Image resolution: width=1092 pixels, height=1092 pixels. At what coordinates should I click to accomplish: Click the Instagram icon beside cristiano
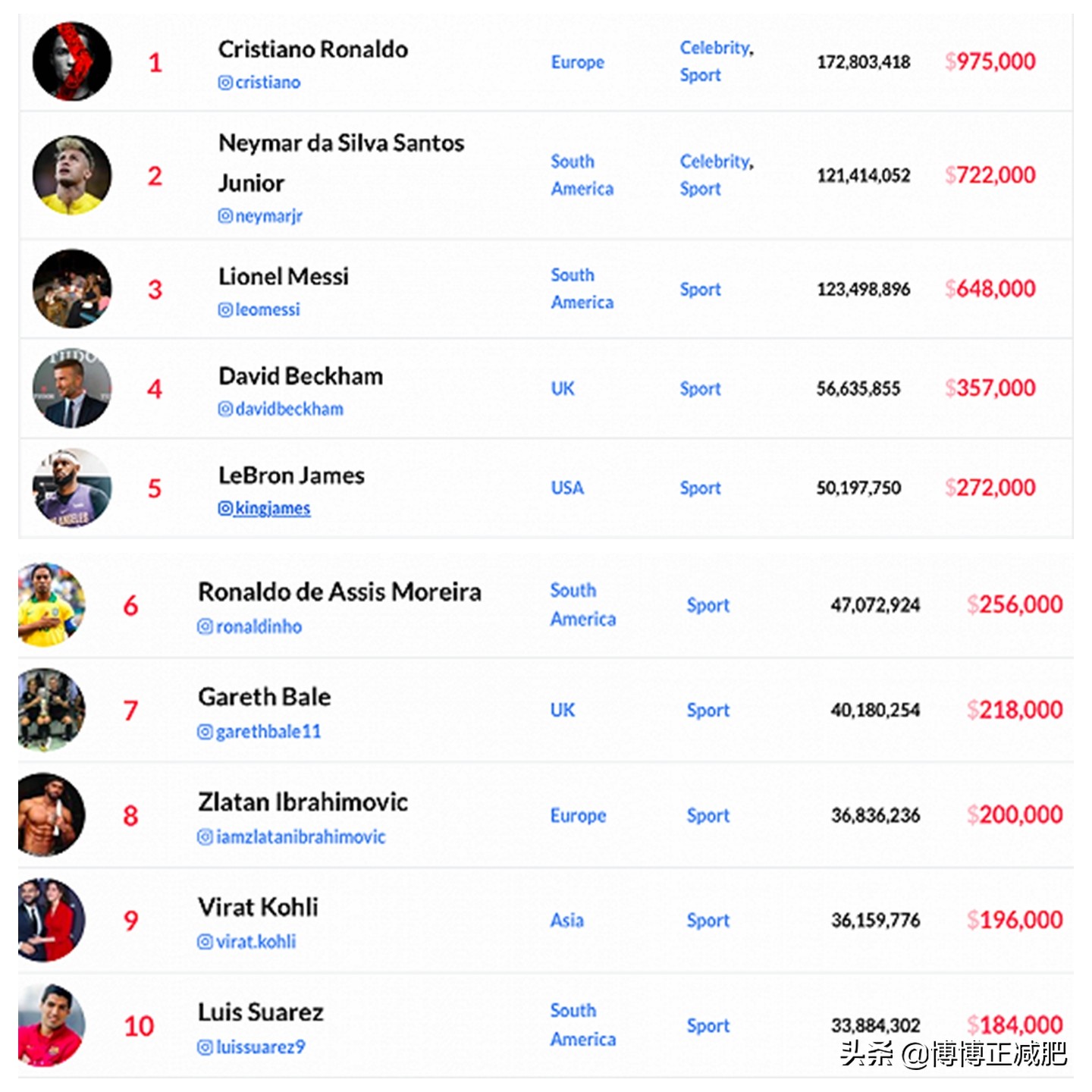coord(225,83)
